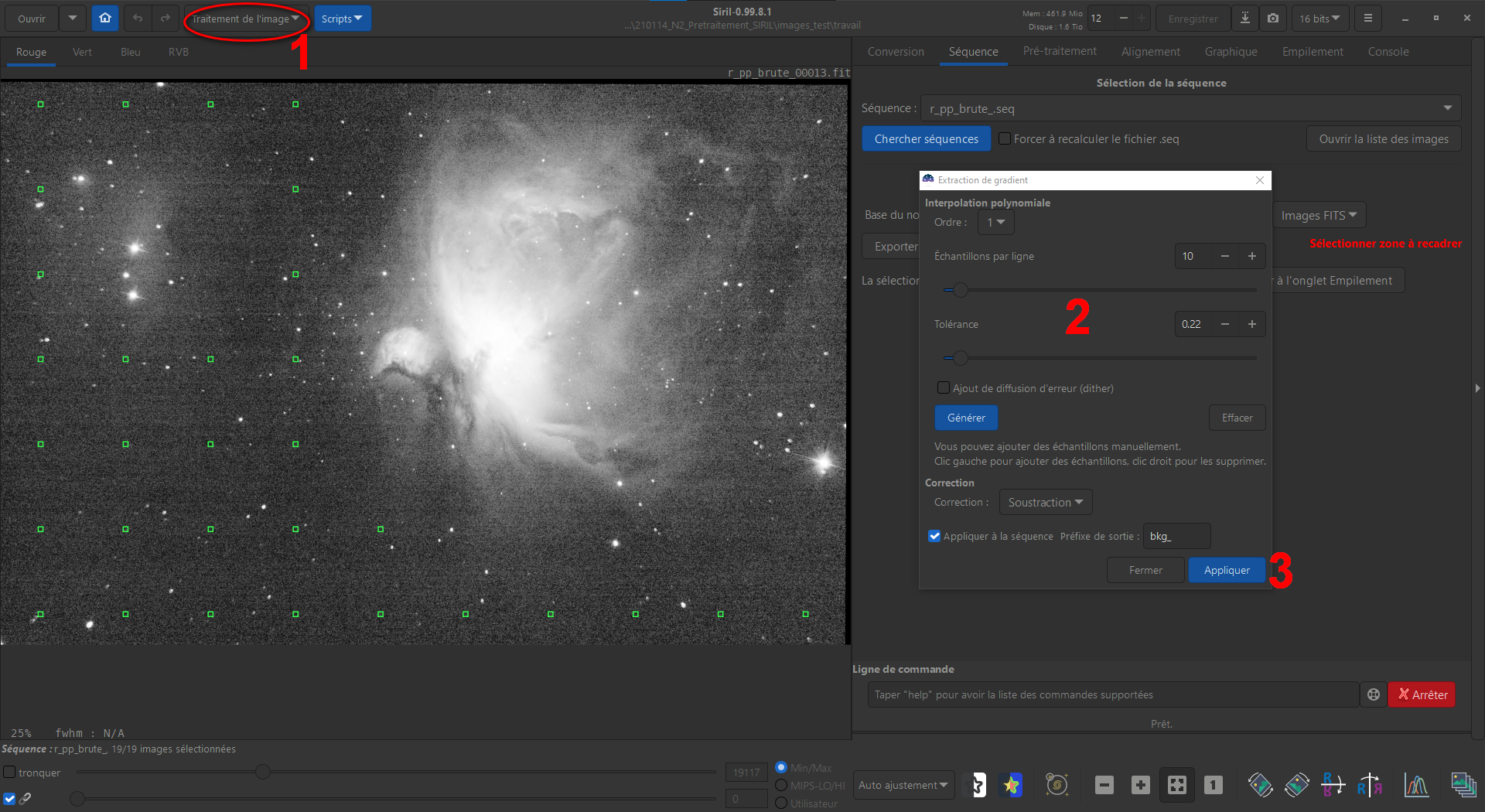1485x812 pixels.
Task: Click the astrometry galaxy annotation icon
Action: click(x=1057, y=785)
